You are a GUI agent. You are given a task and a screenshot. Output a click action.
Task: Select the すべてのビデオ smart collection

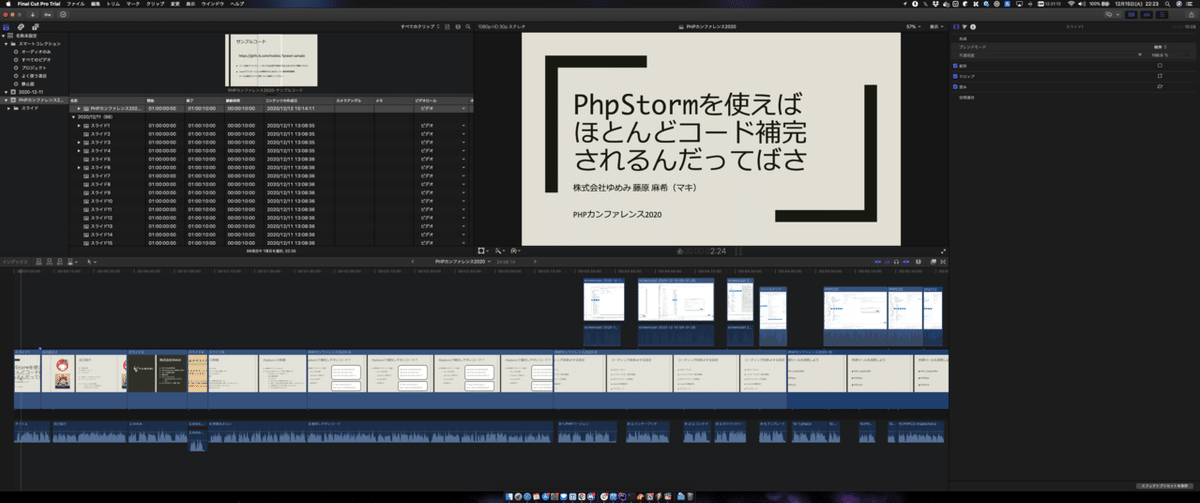point(37,60)
